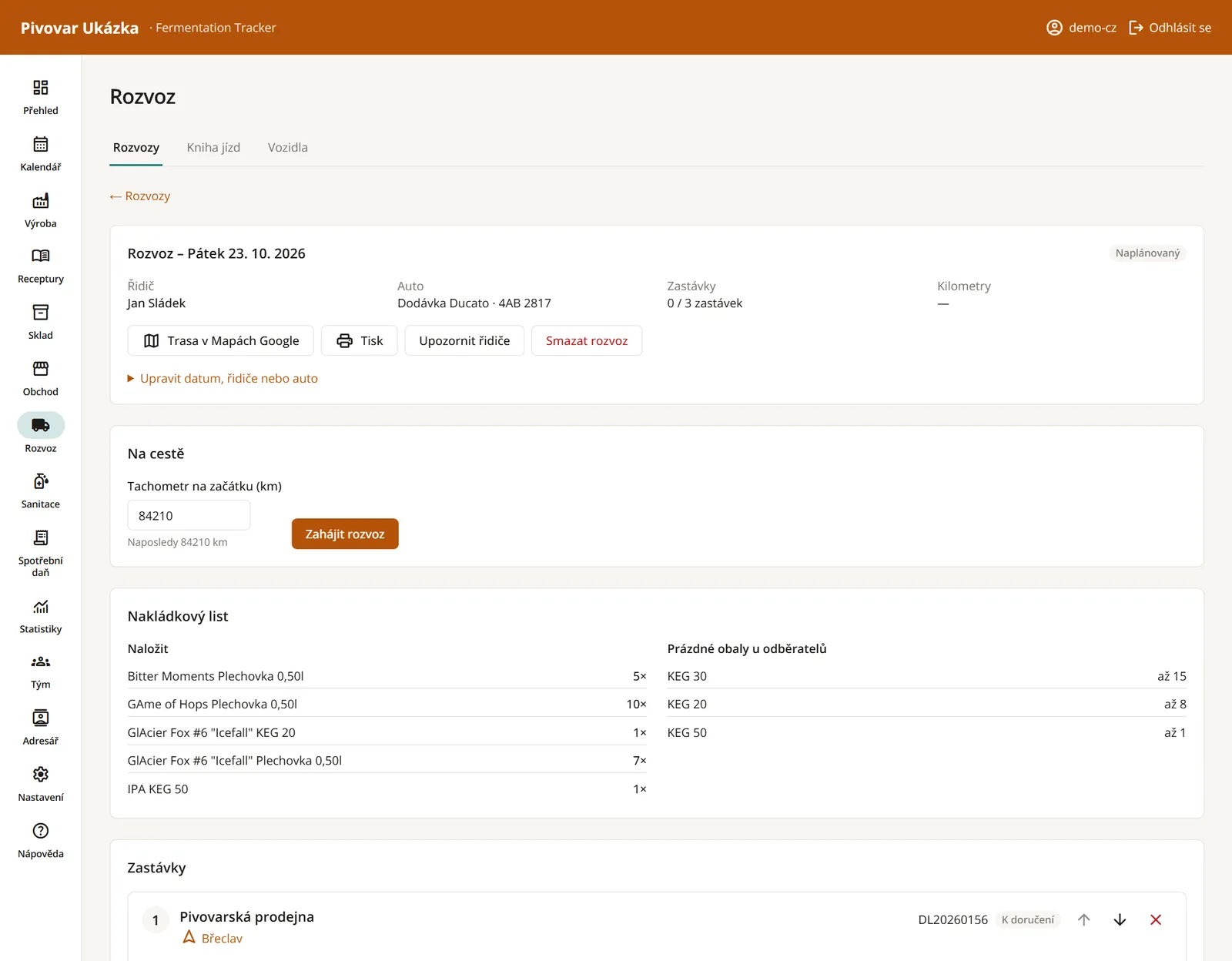Image resolution: width=1232 pixels, height=961 pixels.
Task: Go back via ← Rozvozy link
Action: click(140, 196)
